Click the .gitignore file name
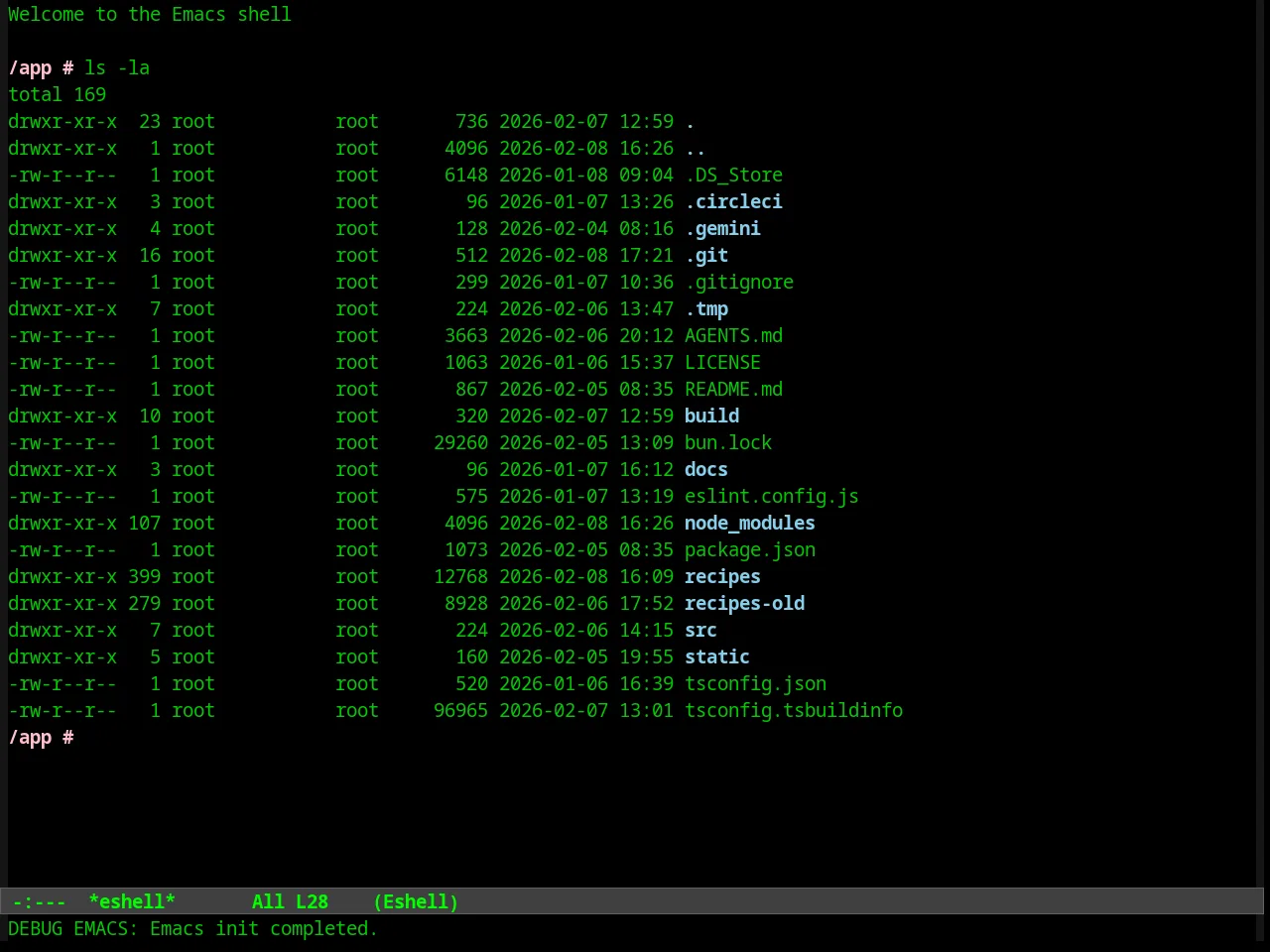Screen dimensions: 1270x952 (739, 282)
